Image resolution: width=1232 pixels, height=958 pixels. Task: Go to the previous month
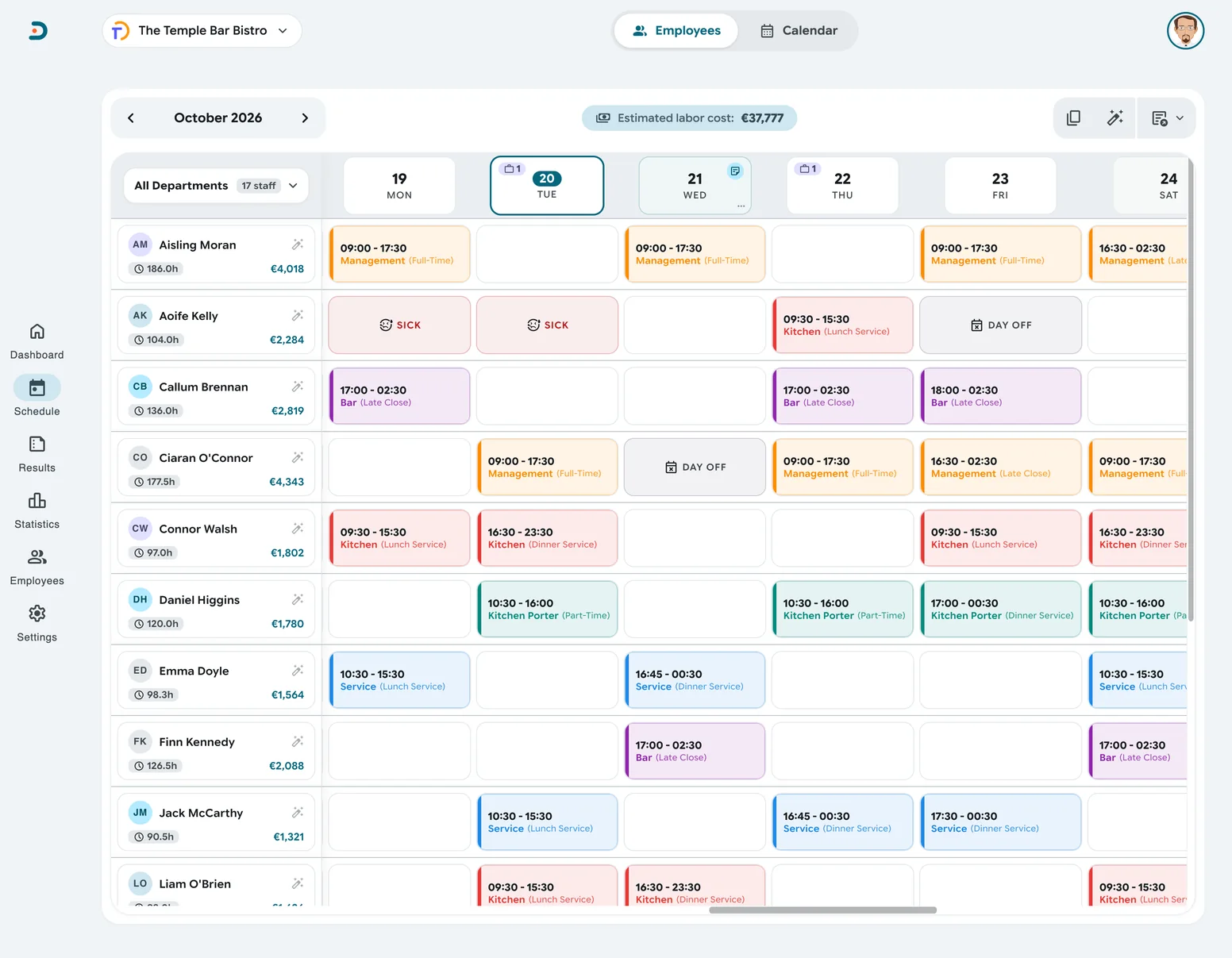[x=131, y=118]
